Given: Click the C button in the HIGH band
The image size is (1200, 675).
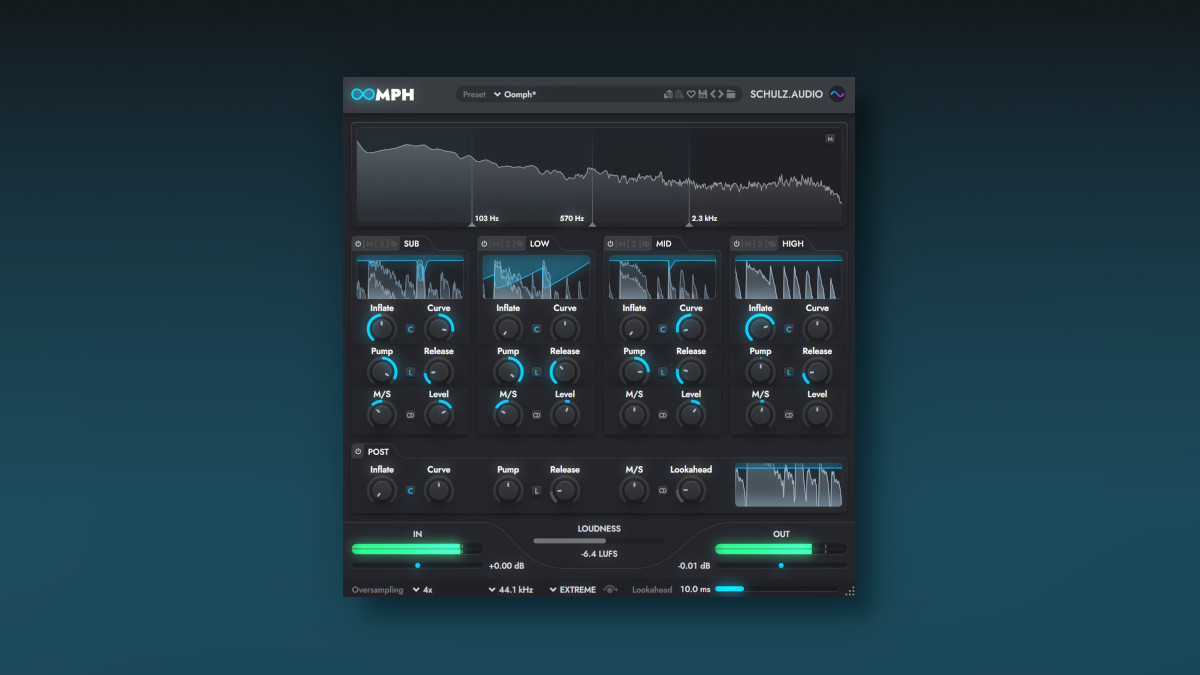Looking at the screenshot, I should coord(788,329).
